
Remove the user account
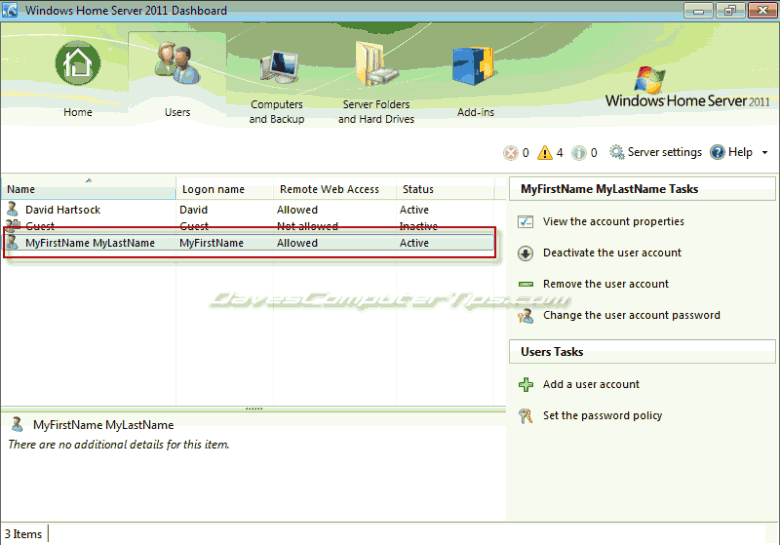click(x=605, y=284)
